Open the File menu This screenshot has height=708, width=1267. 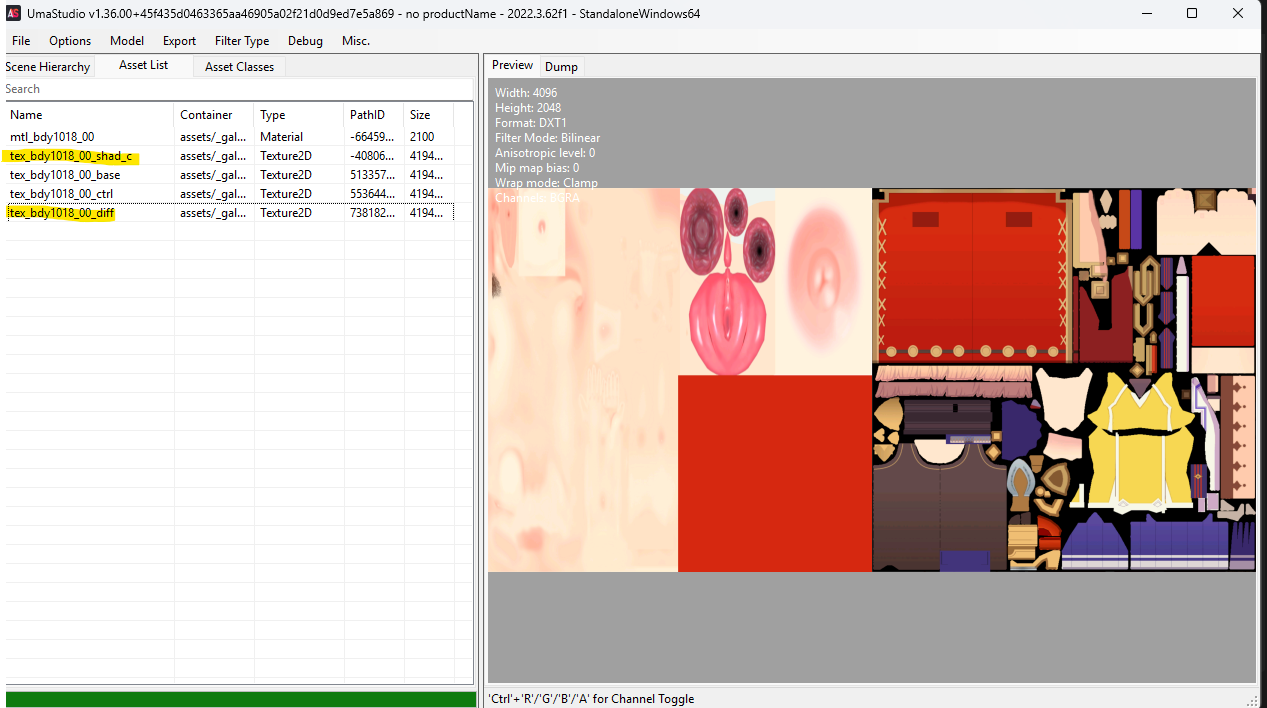21,41
